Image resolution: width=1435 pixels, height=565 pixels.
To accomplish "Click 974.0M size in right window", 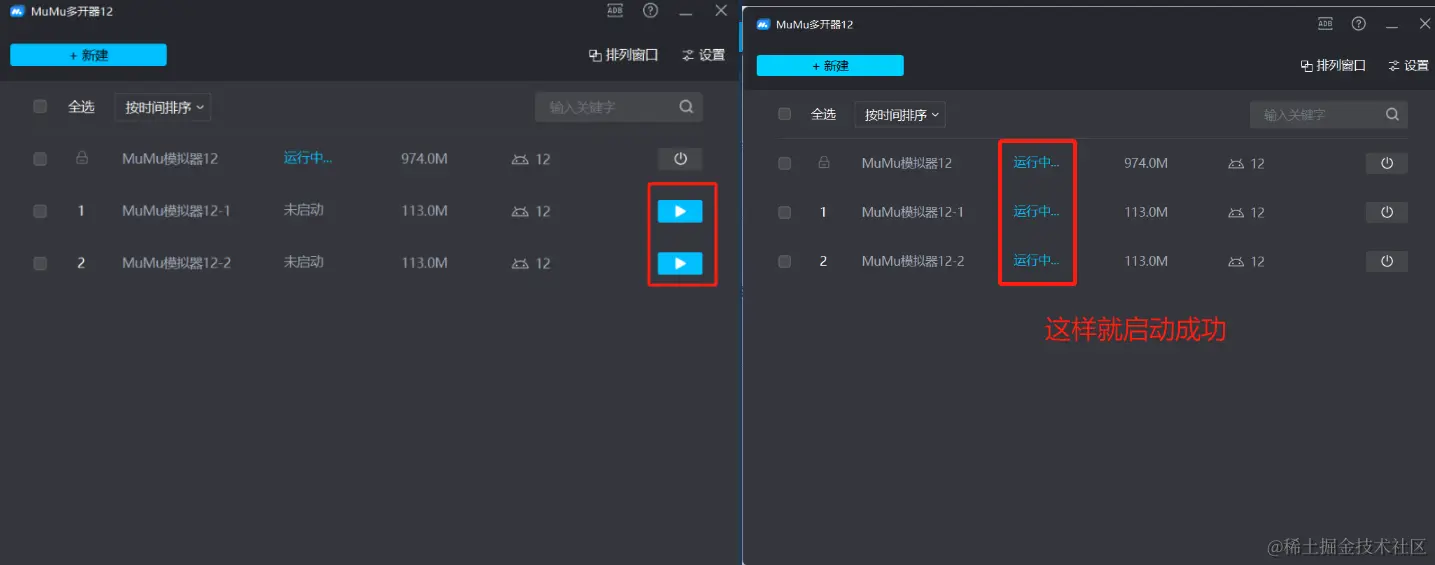I will tap(1146, 163).
